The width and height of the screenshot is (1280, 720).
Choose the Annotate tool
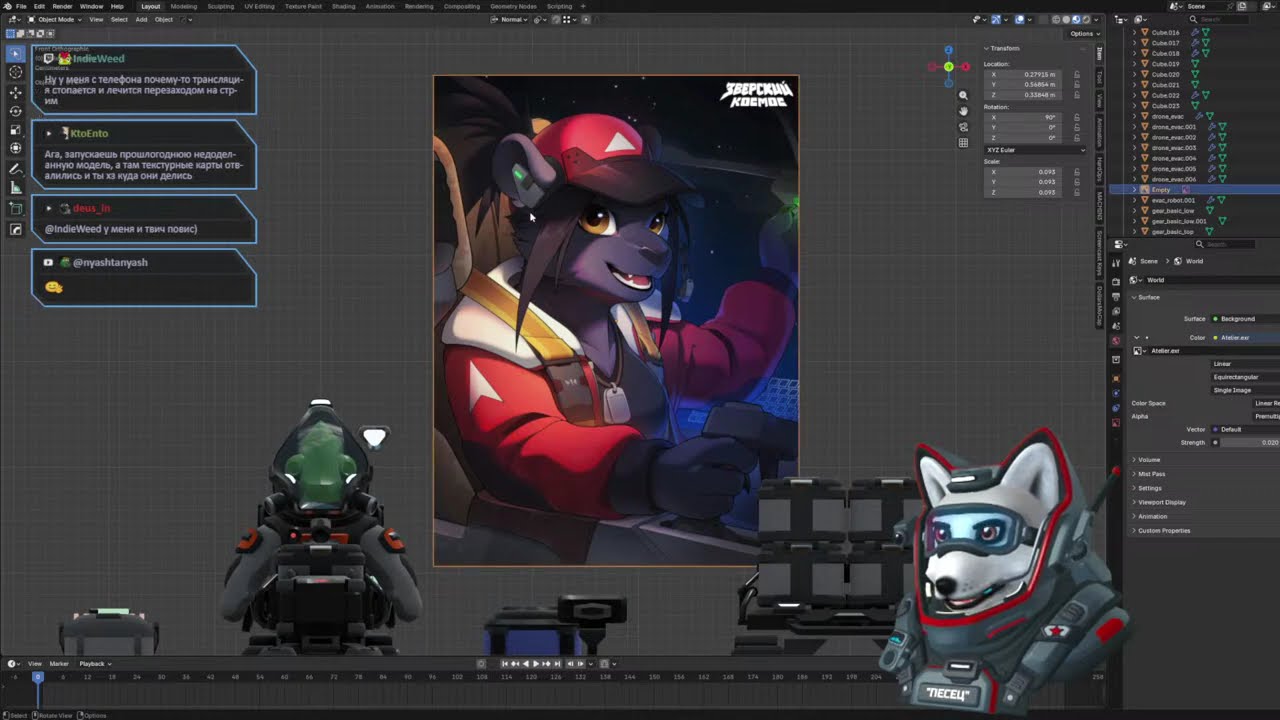pyautogui.click(x=16, y=169)
